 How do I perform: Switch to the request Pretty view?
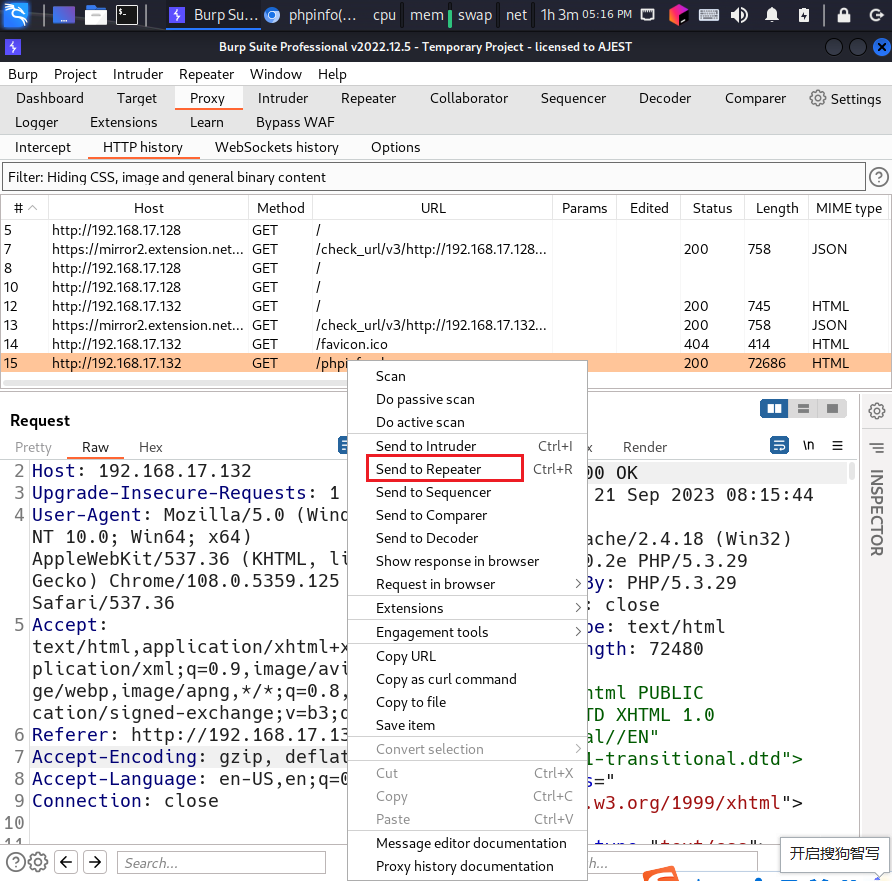point(33,447)
